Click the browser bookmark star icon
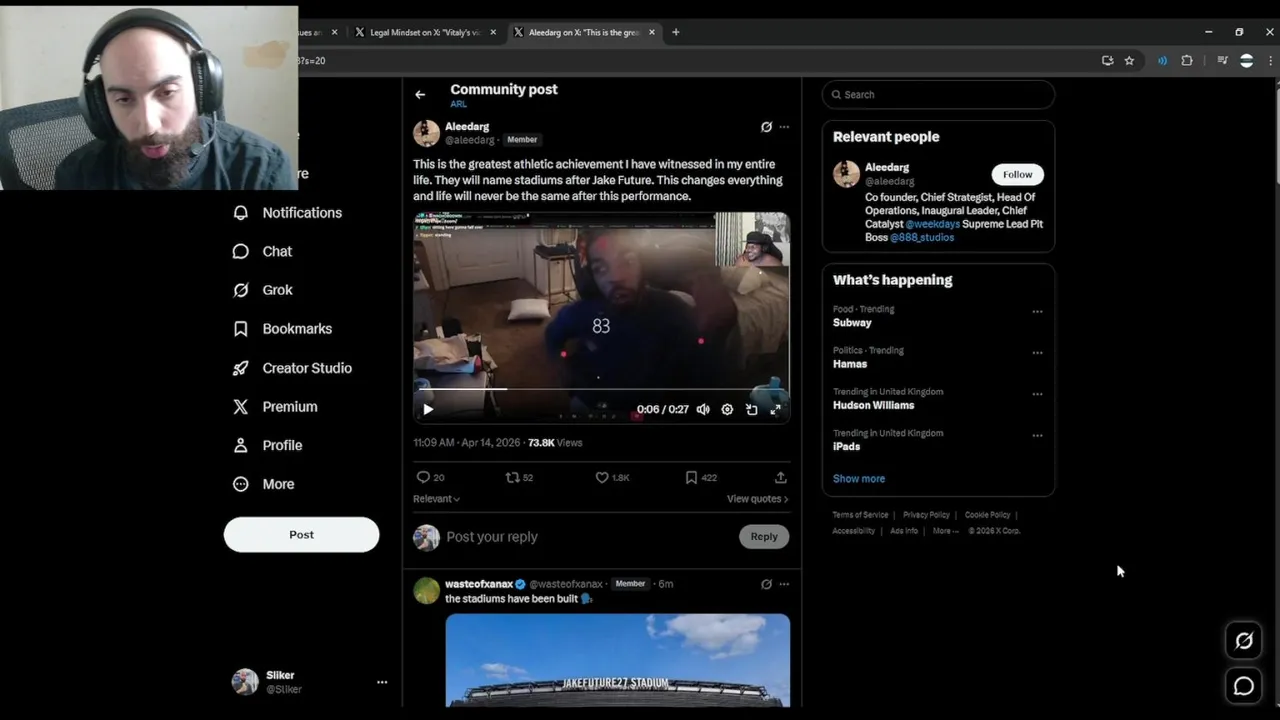The image size is (1280, 720). click(1129, 60)
